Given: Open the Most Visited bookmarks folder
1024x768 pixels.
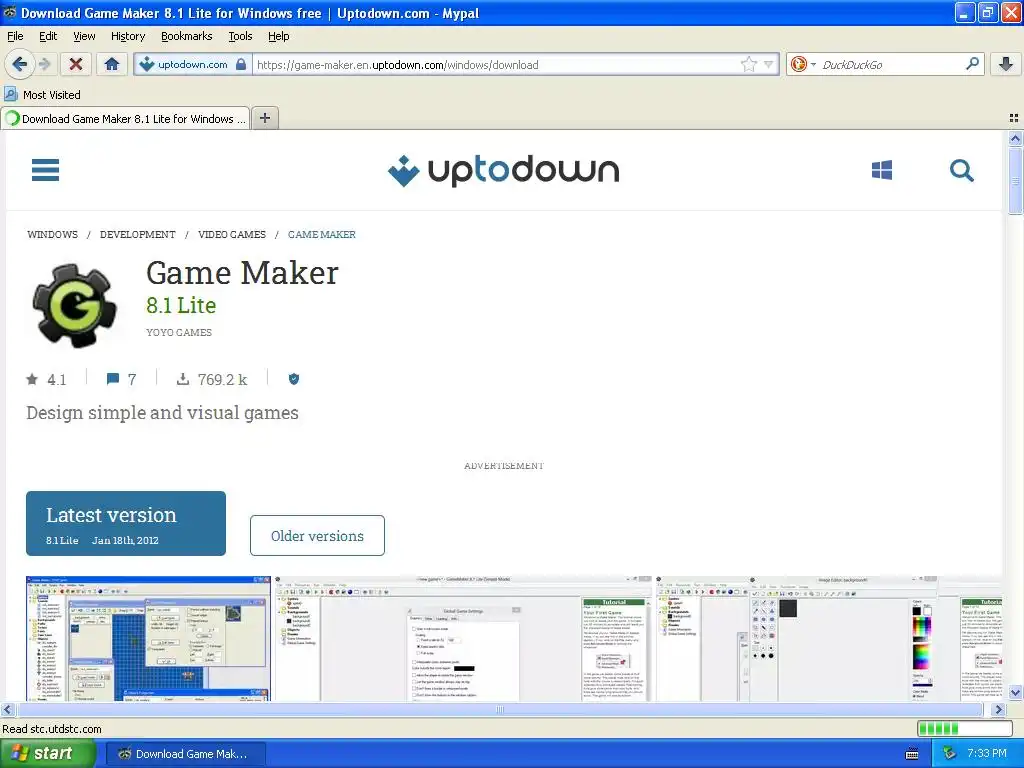Looking at the screenshot, I should pos(42,95).
